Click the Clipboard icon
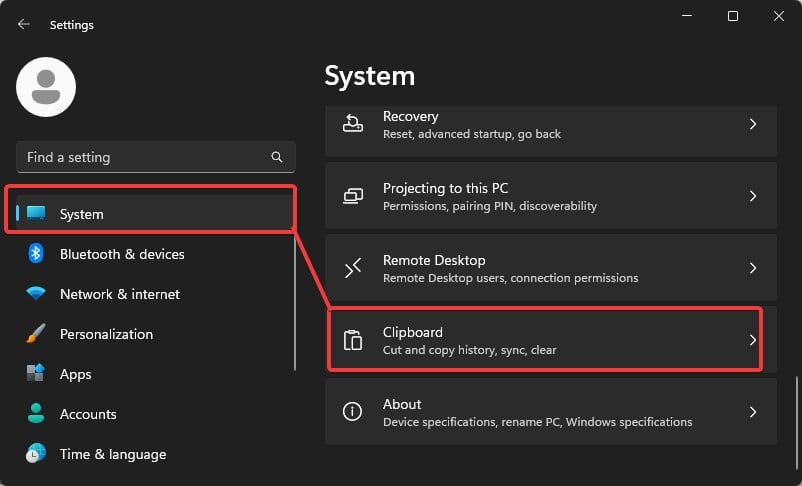802x486 pixels. 353,340
